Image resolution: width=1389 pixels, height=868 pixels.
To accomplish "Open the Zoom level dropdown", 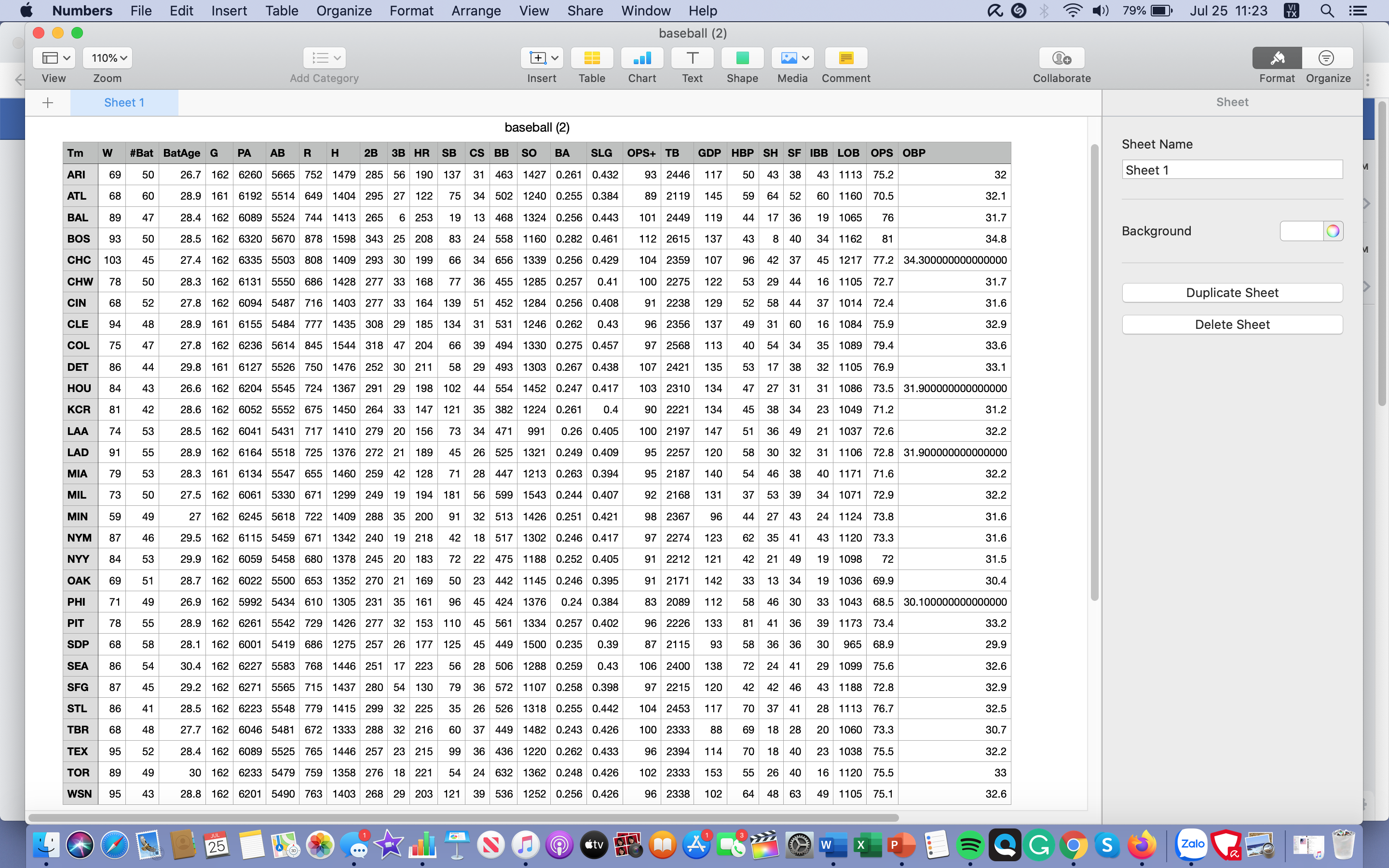I will [x=108, y=57].
